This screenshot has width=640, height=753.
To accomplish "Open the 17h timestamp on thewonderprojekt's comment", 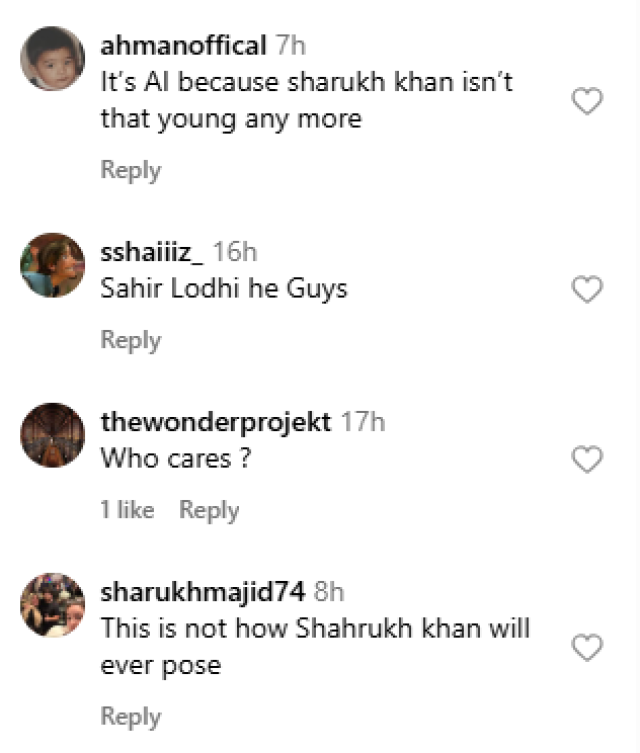I will pyautogui.click(x=363, y=422).
